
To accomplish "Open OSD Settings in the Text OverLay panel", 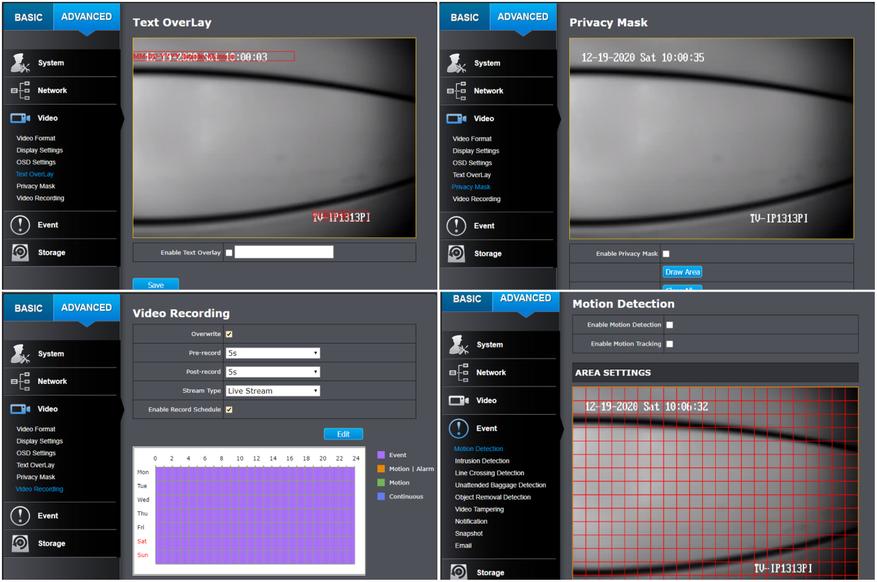I will [36, 162].
